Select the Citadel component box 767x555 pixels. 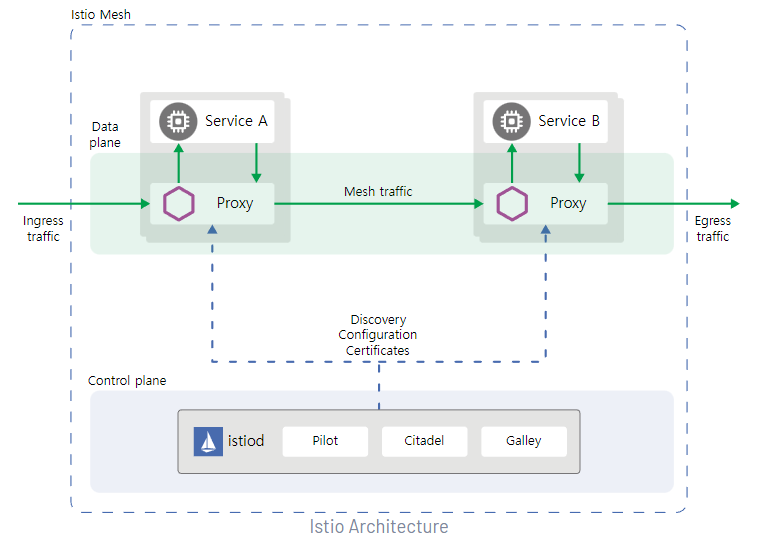pyautogui.click(x=425, y=442)
